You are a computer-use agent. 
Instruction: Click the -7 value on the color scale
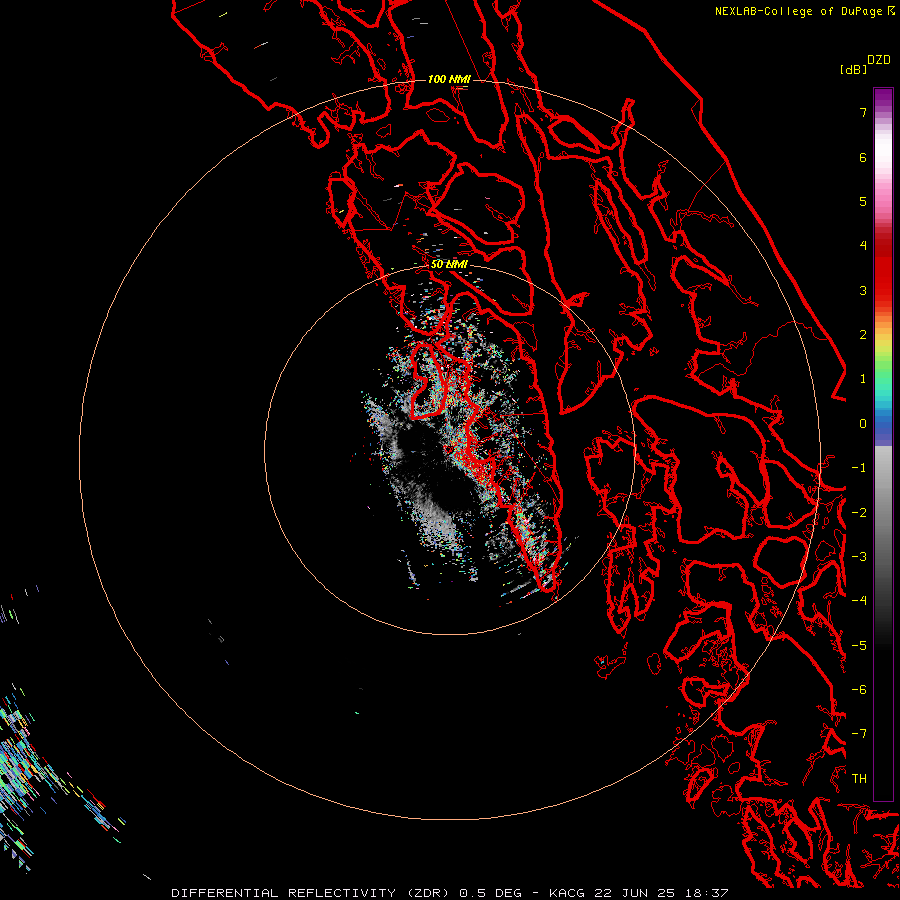point(859,734)
